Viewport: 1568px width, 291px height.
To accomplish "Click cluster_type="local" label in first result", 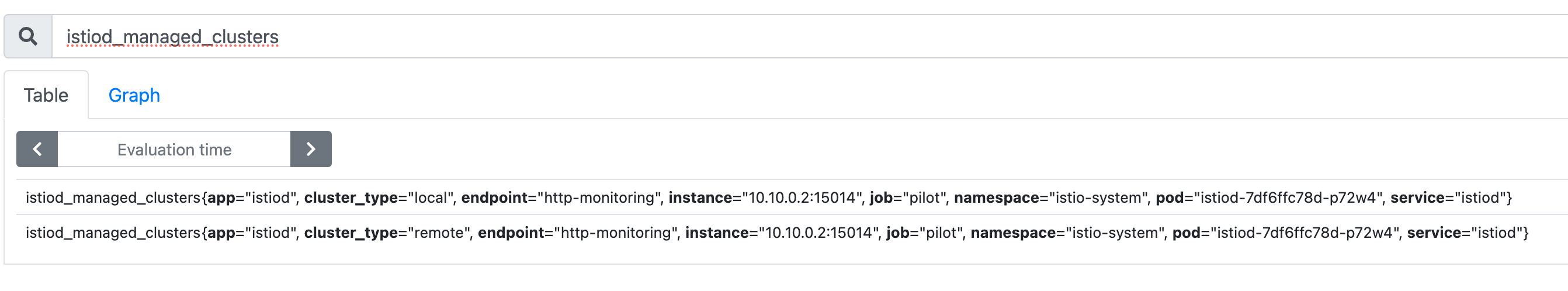I will click(x=378, y=198).
